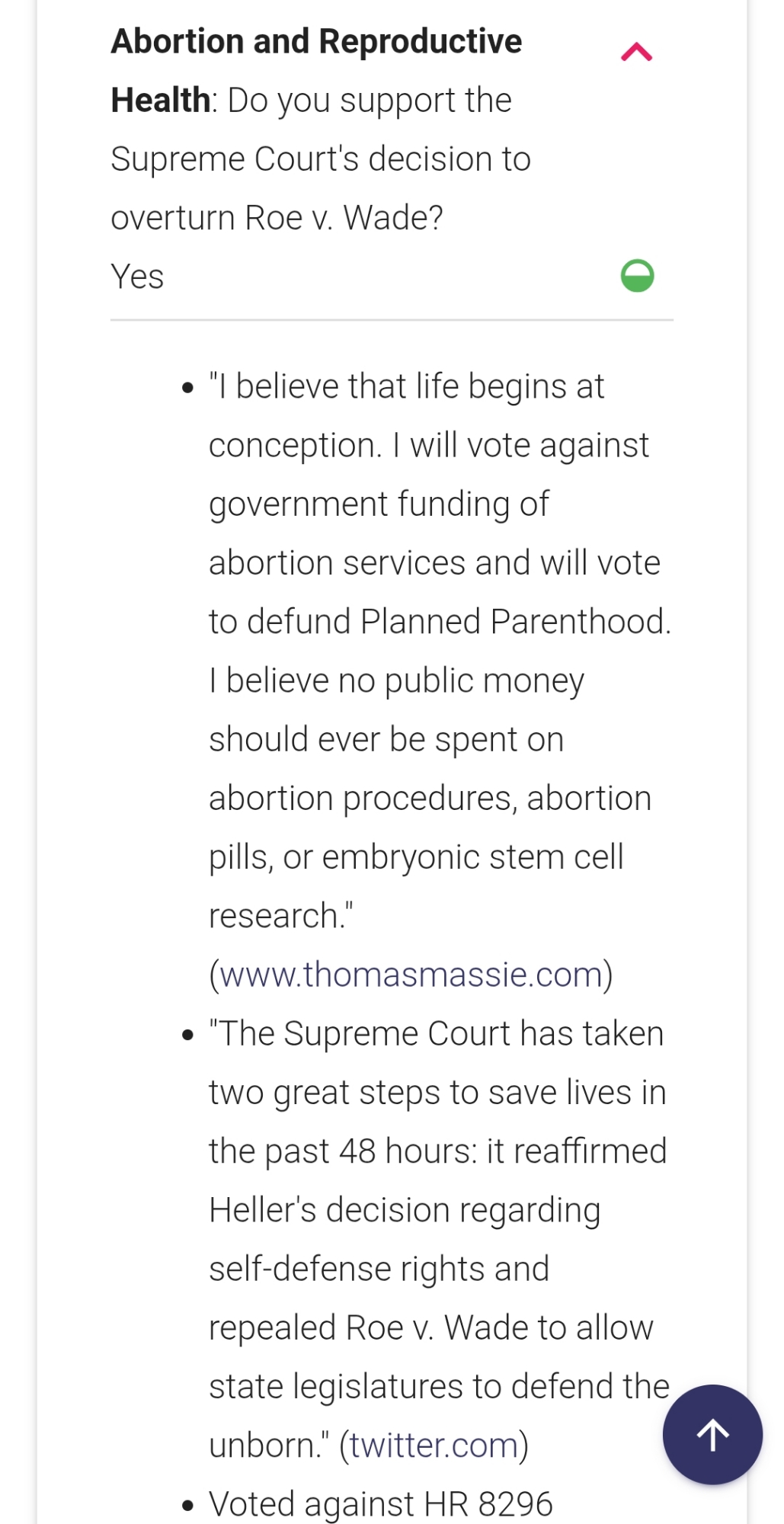Screen dimensions: 784x1524
Task: Click the Roe v. Wade question text
Action: tap(320, 159)
